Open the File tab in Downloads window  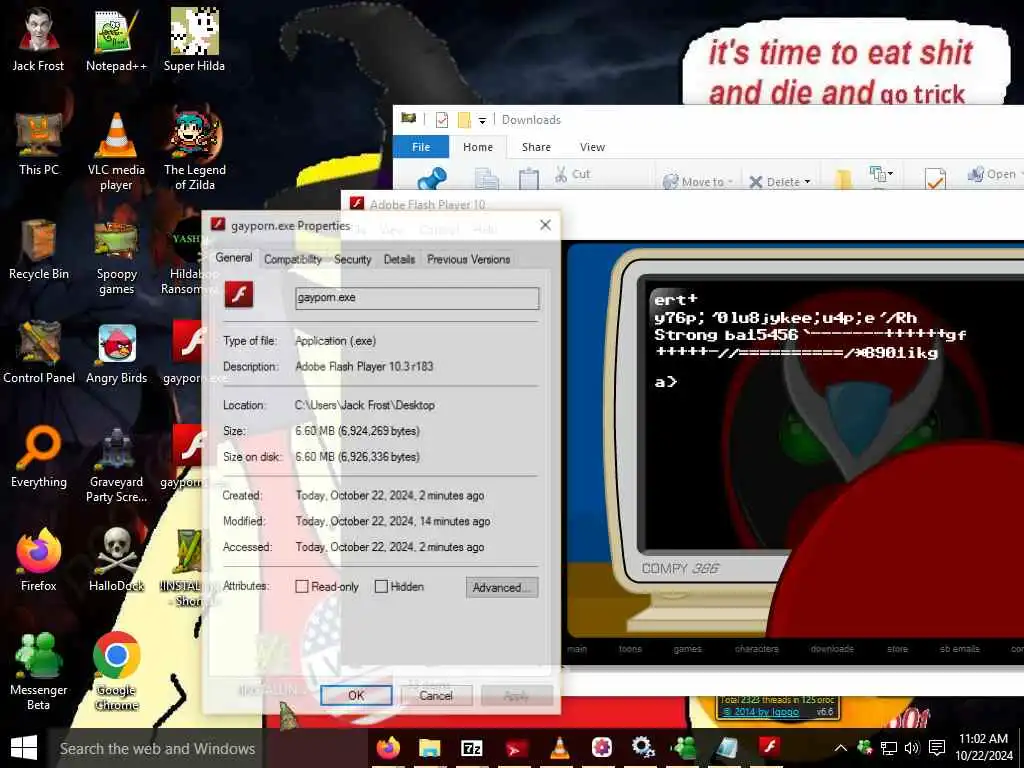point(421,147)
